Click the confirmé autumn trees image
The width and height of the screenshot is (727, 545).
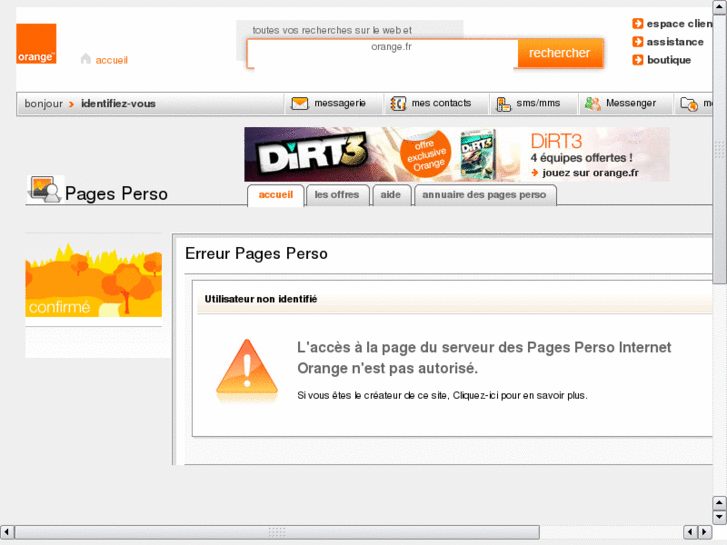point(94,280)
